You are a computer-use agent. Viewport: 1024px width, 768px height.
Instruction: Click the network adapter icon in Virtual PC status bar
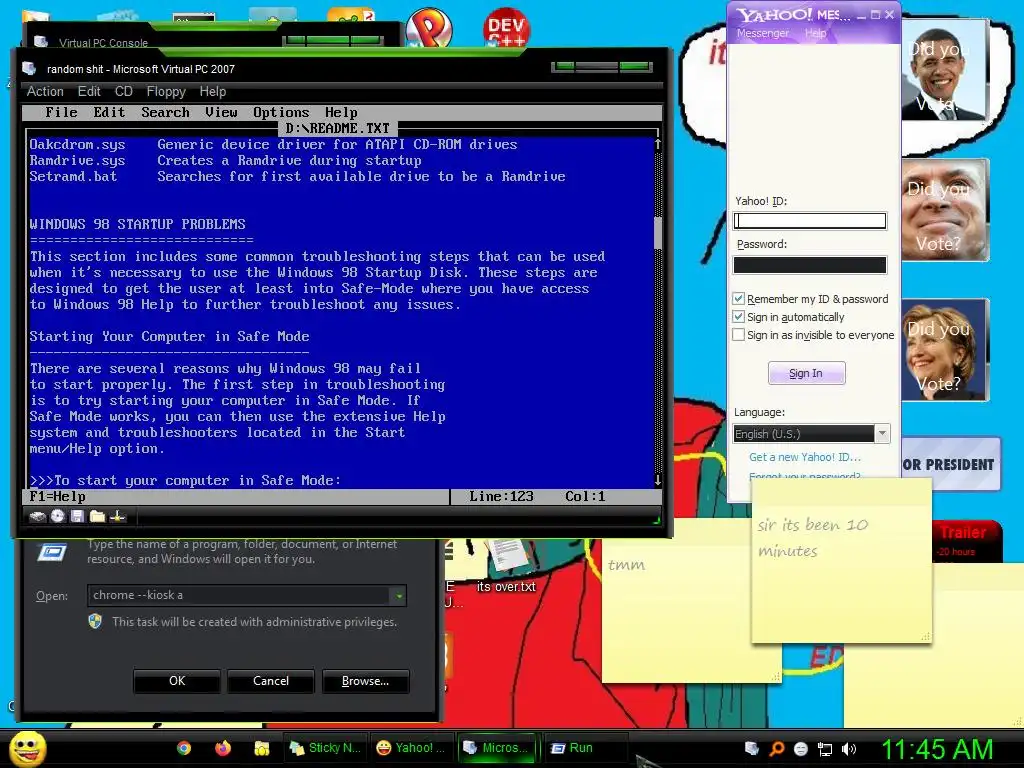(118, 517)
